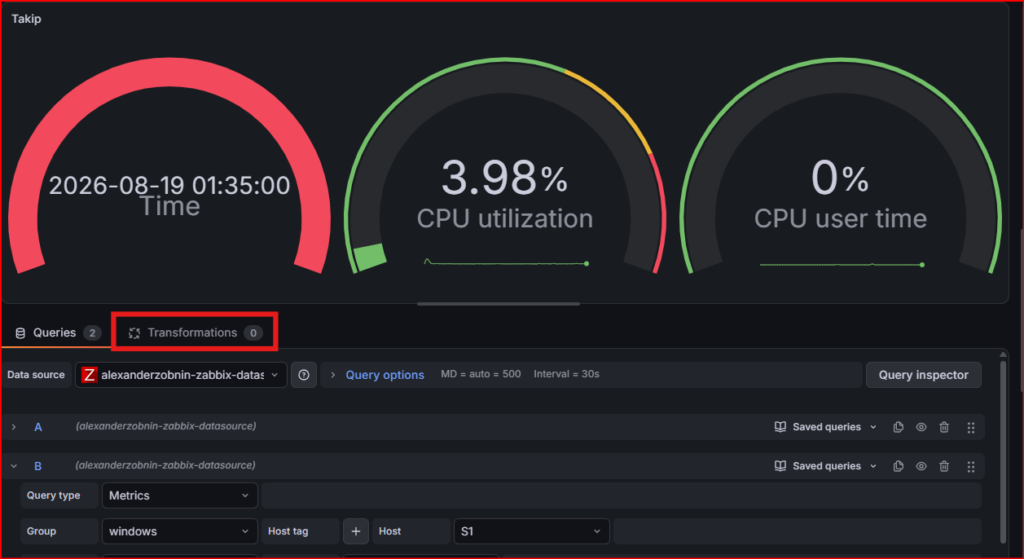
Task: Click the query A name label
Action: click(38, 427)
